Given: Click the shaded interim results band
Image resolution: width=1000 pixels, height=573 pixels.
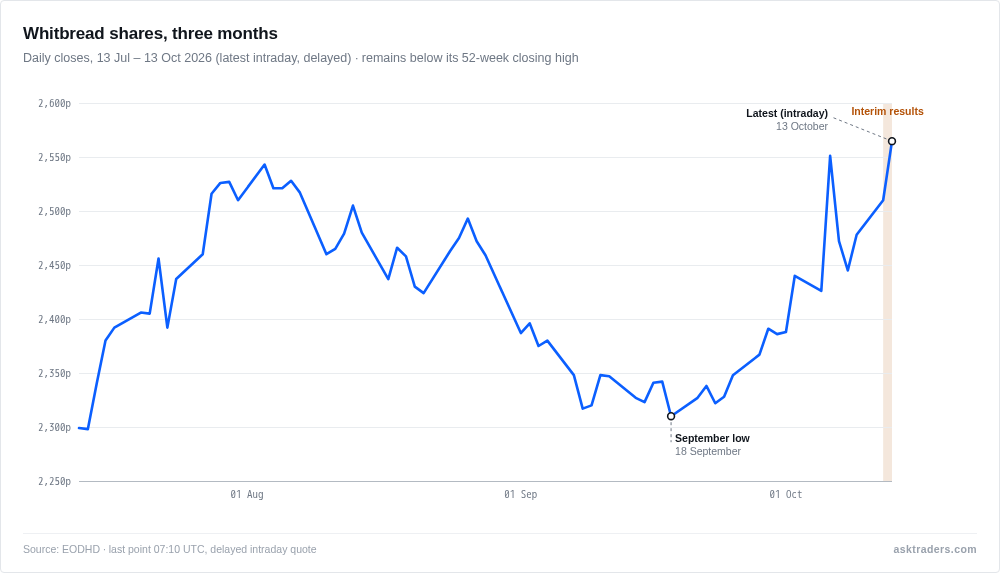Looking at the screenshot, I should (887, 292).
